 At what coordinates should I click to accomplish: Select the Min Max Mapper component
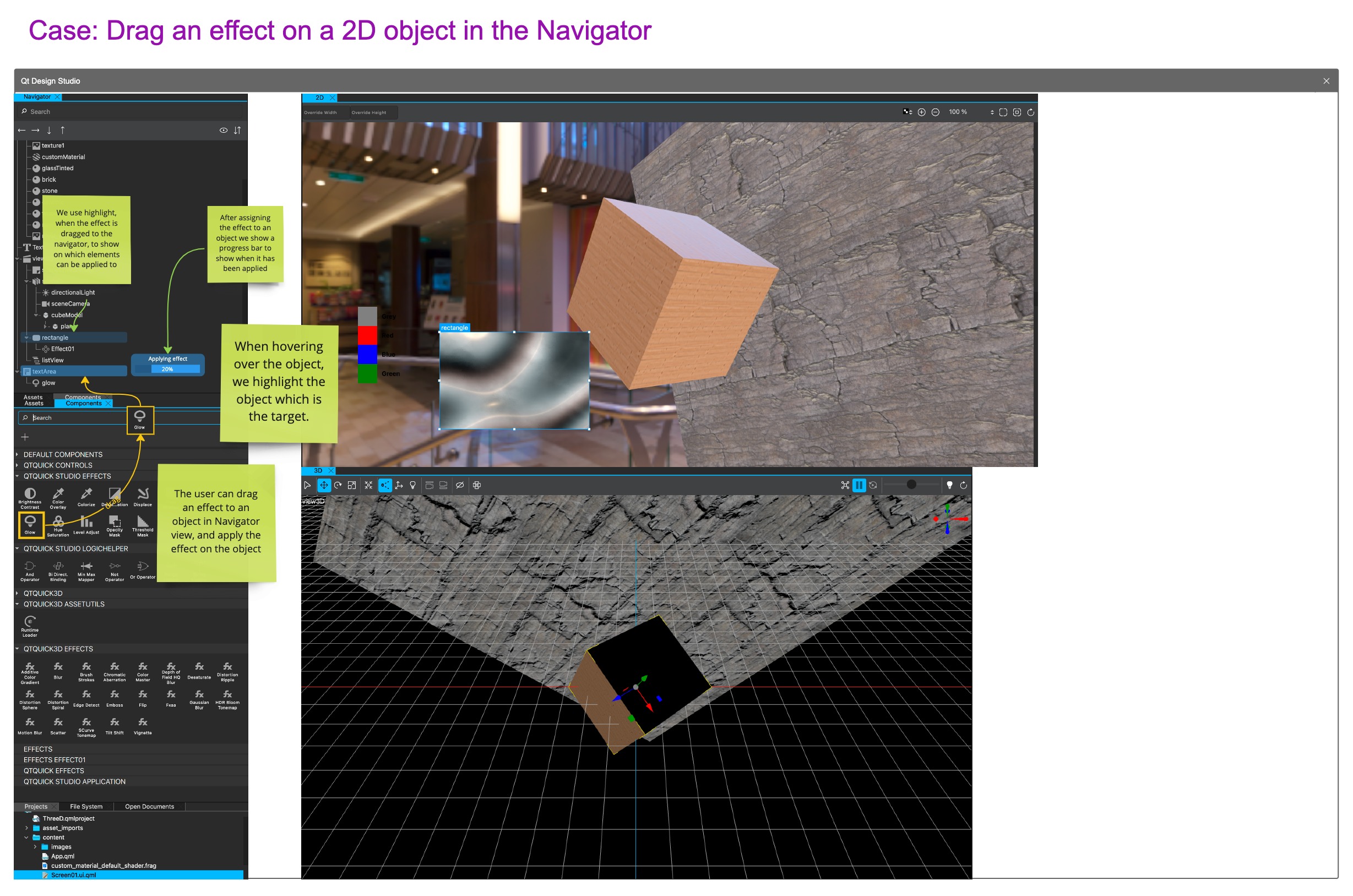coord(86,571)
